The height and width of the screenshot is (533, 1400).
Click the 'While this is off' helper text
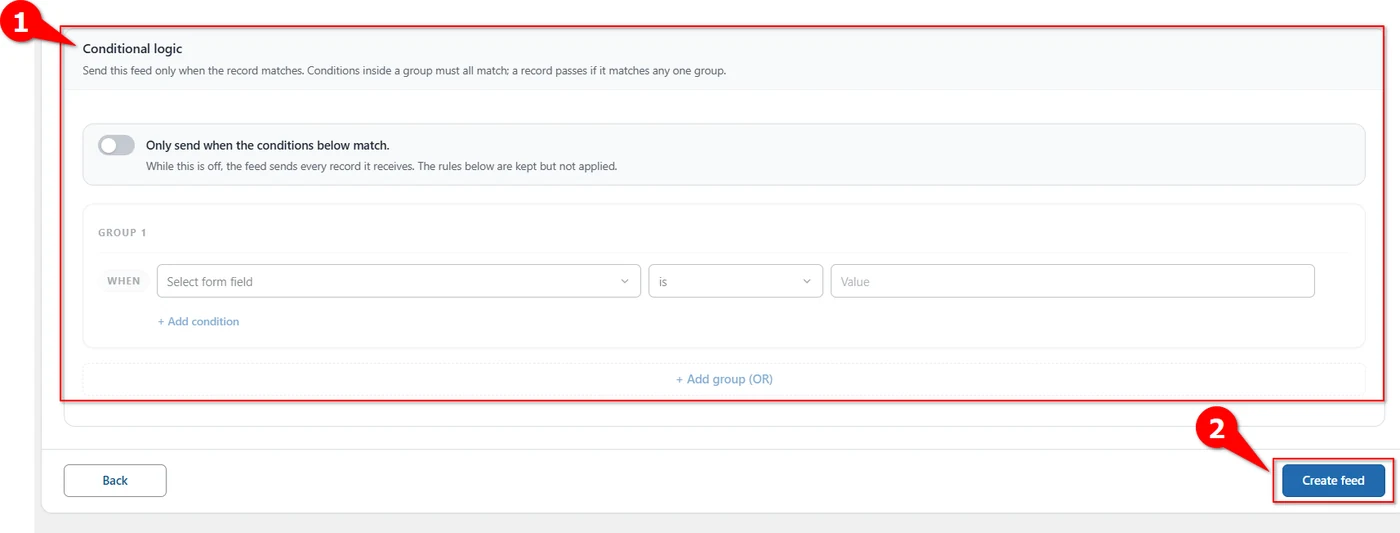[381, 166]
